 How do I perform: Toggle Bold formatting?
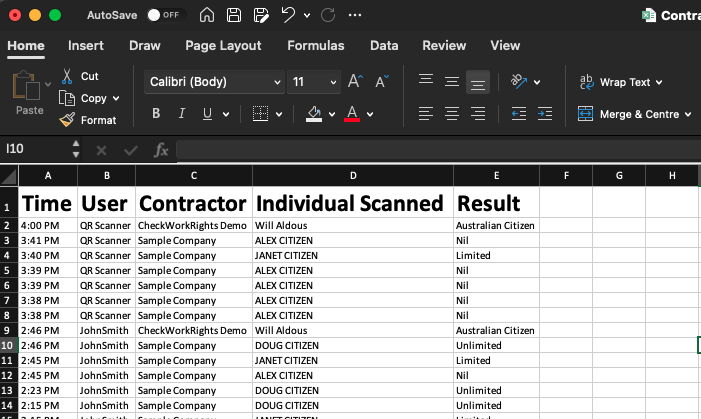[156, 114]
